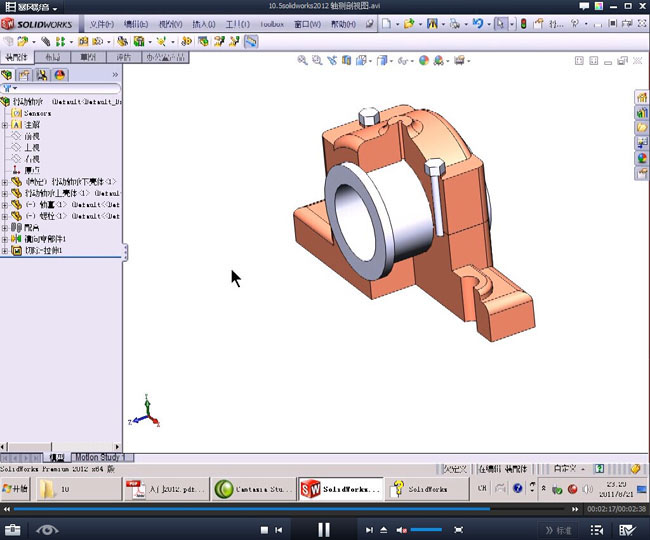Click the View Orientation icon
This screenshot has height=540, width=650.
pos(361,61)
